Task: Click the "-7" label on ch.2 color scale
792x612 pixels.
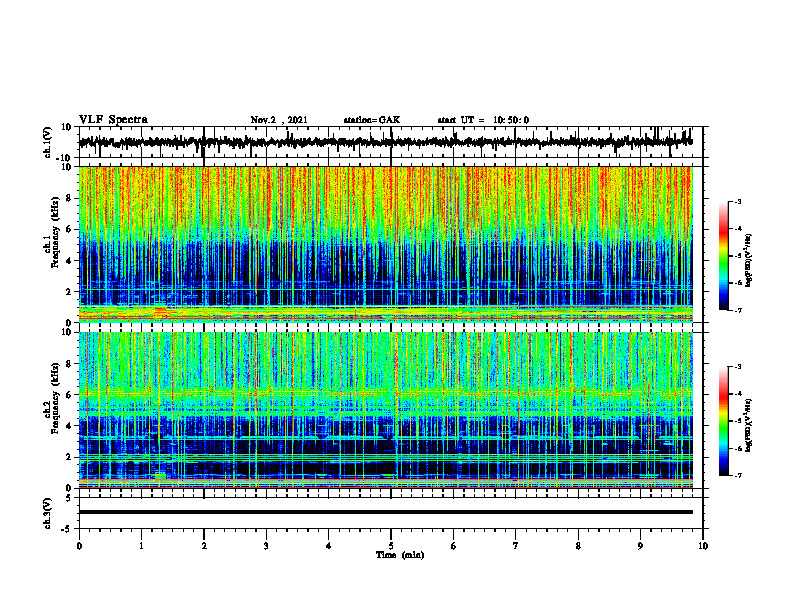Action: [x=738, y=475]
